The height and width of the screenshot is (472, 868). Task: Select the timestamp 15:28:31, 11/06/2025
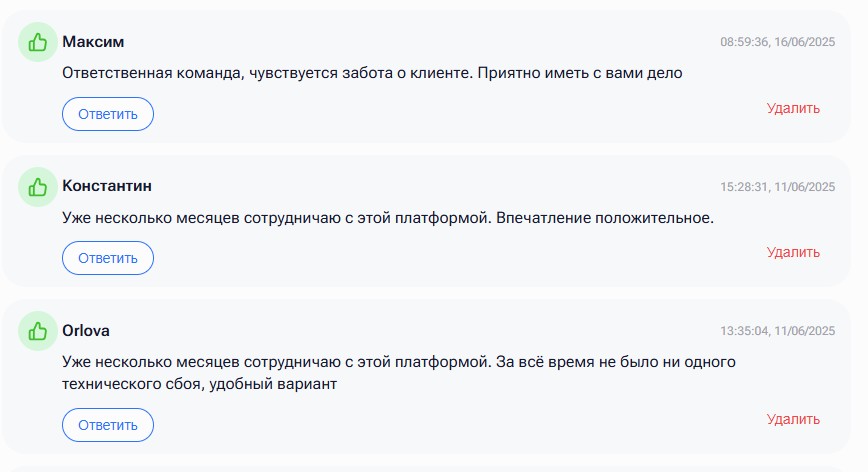tap(777, 187)
